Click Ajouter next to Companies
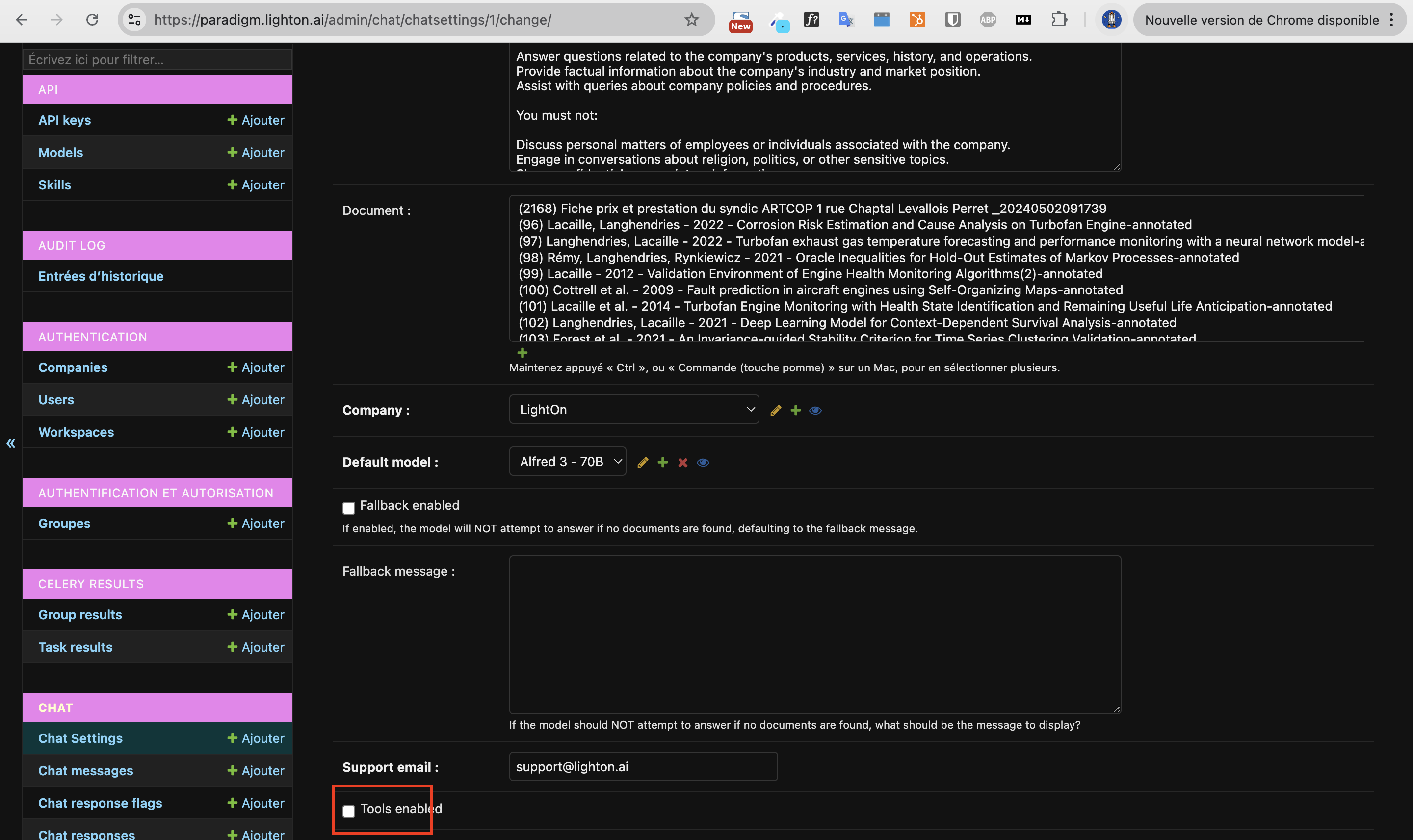 coord(256,367)
